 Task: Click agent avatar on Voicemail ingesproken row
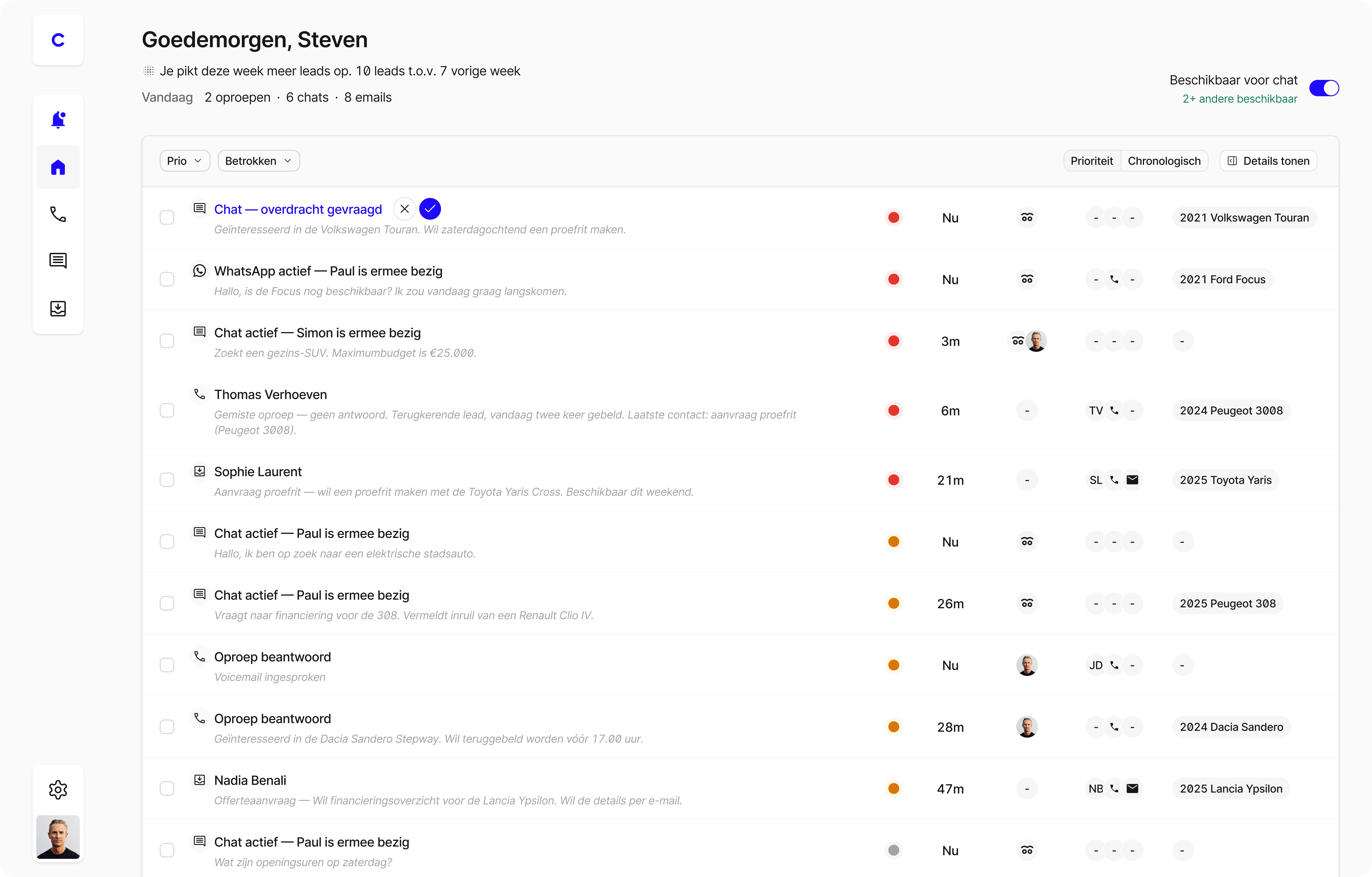(x=1027, y=665)
